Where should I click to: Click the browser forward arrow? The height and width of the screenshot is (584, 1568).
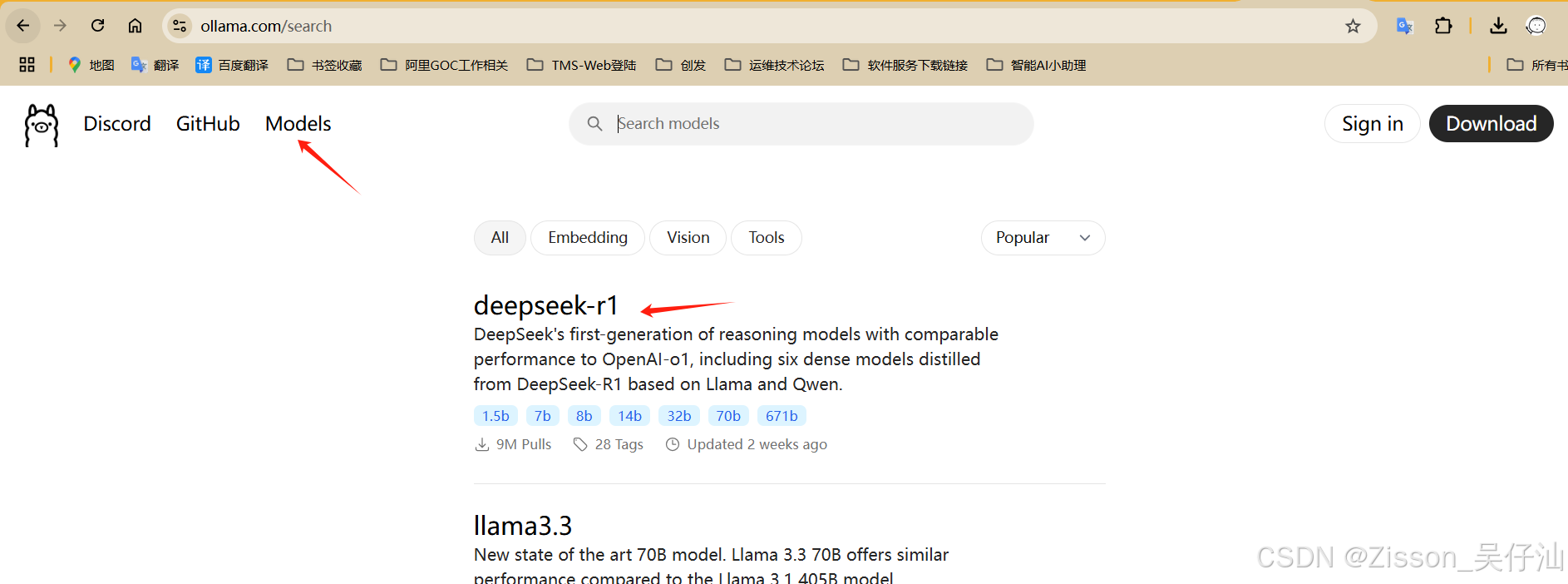(60, 26)
